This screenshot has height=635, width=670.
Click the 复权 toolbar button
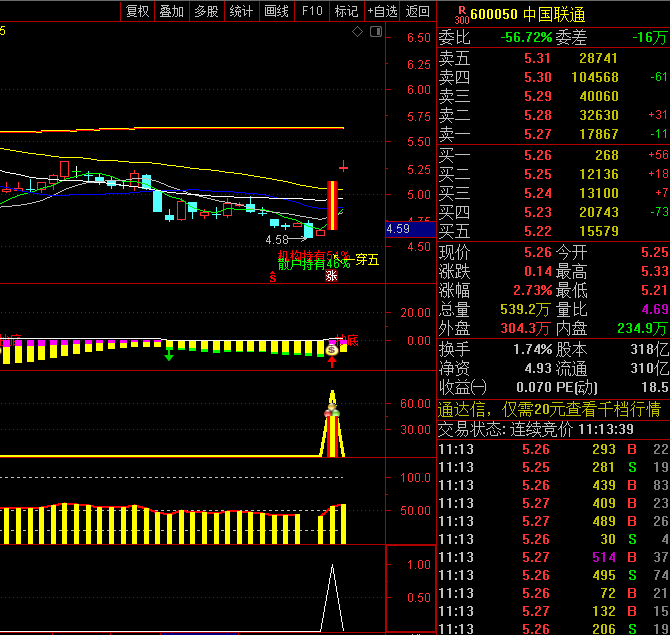point(138,11)
